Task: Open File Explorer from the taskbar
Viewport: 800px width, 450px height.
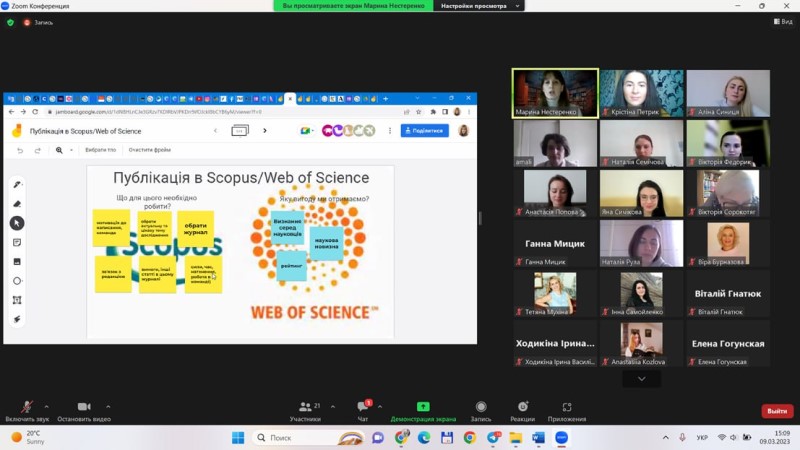Action: (x=515, y=438)
